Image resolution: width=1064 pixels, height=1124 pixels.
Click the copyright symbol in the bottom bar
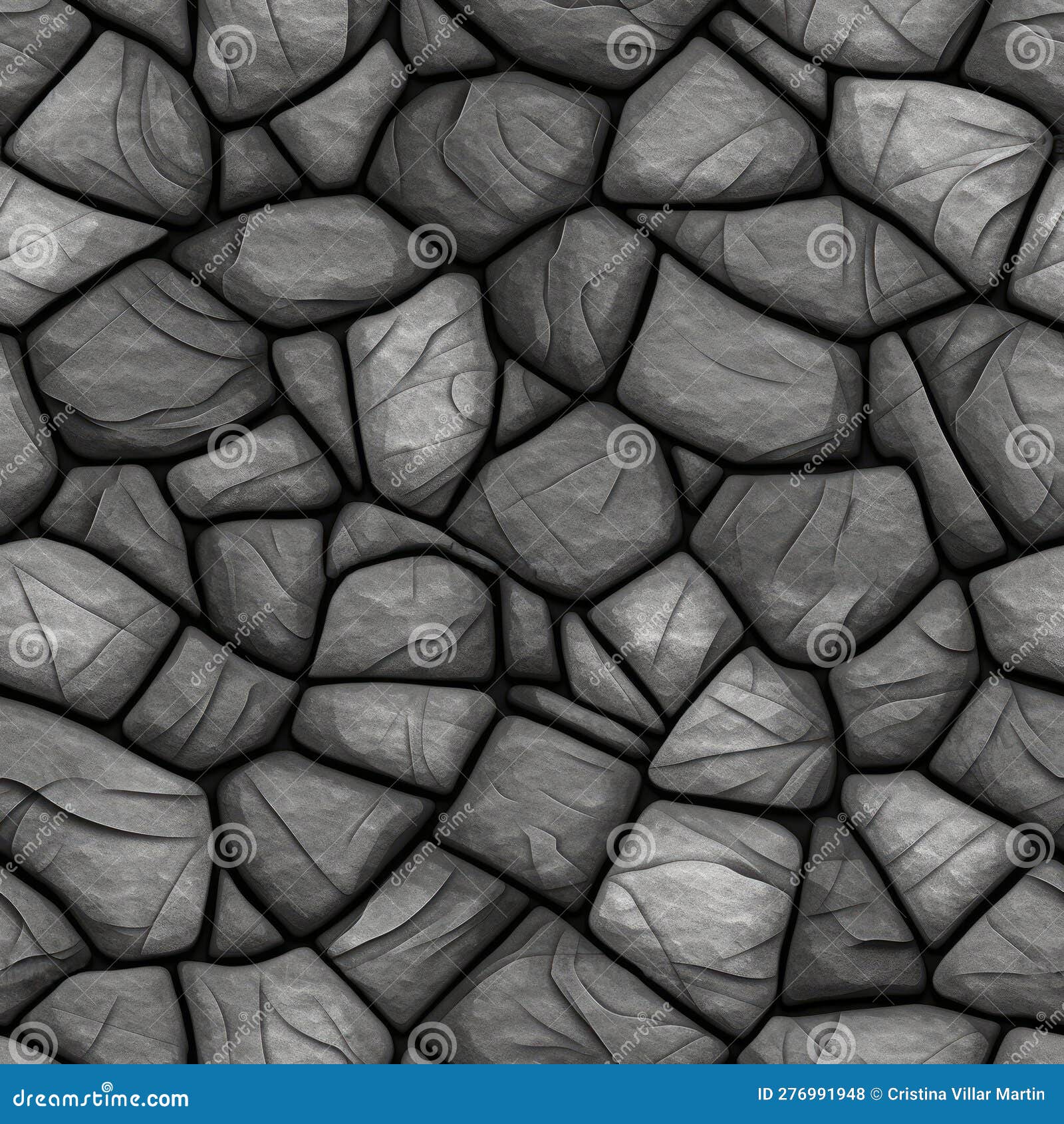coord(875,1093)
